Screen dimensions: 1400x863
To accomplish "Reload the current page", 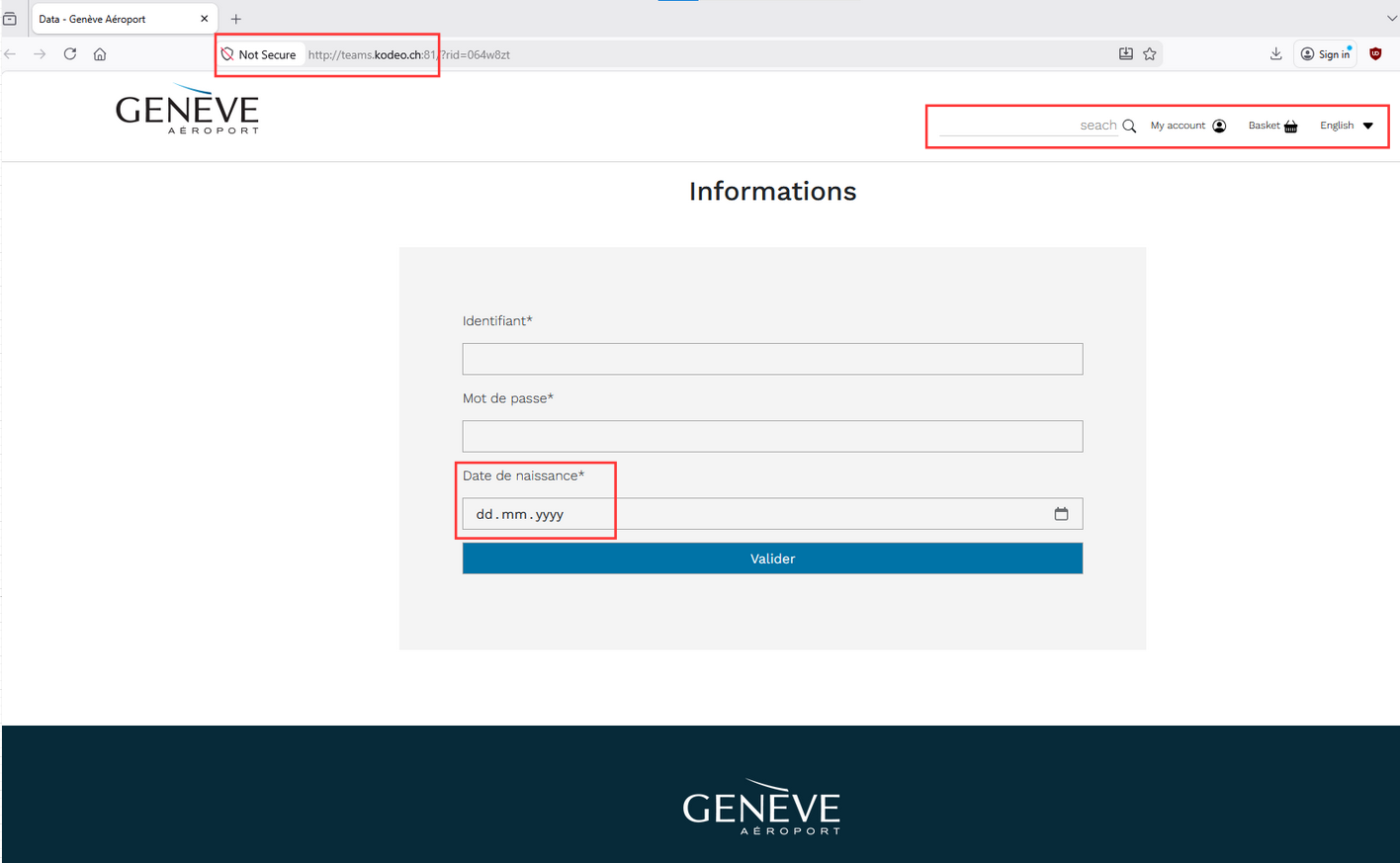I will click(x=69, y=54).
